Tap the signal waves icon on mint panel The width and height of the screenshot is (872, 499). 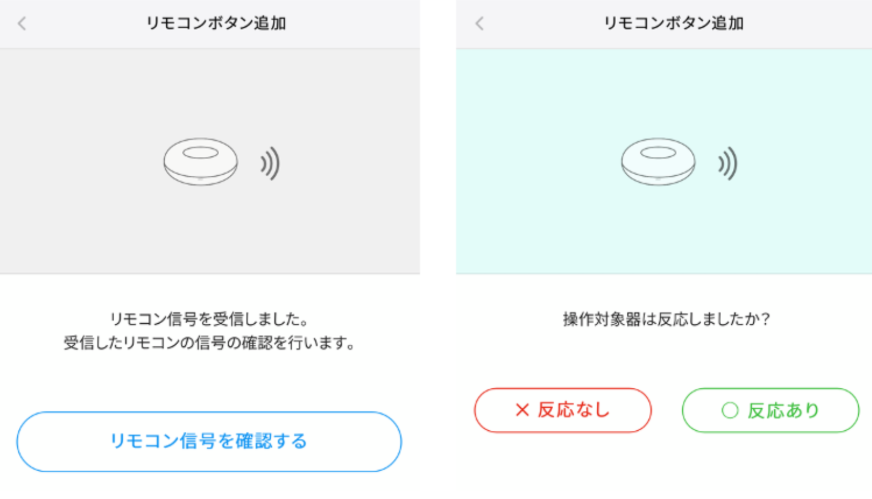727,163
